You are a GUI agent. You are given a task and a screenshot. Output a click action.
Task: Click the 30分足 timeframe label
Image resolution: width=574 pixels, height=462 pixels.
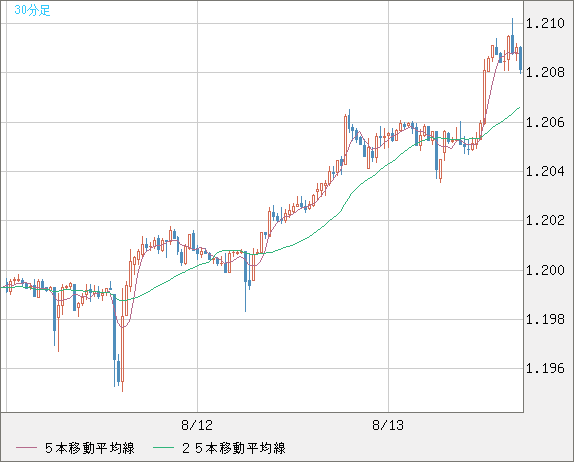[x=32, y=10]
